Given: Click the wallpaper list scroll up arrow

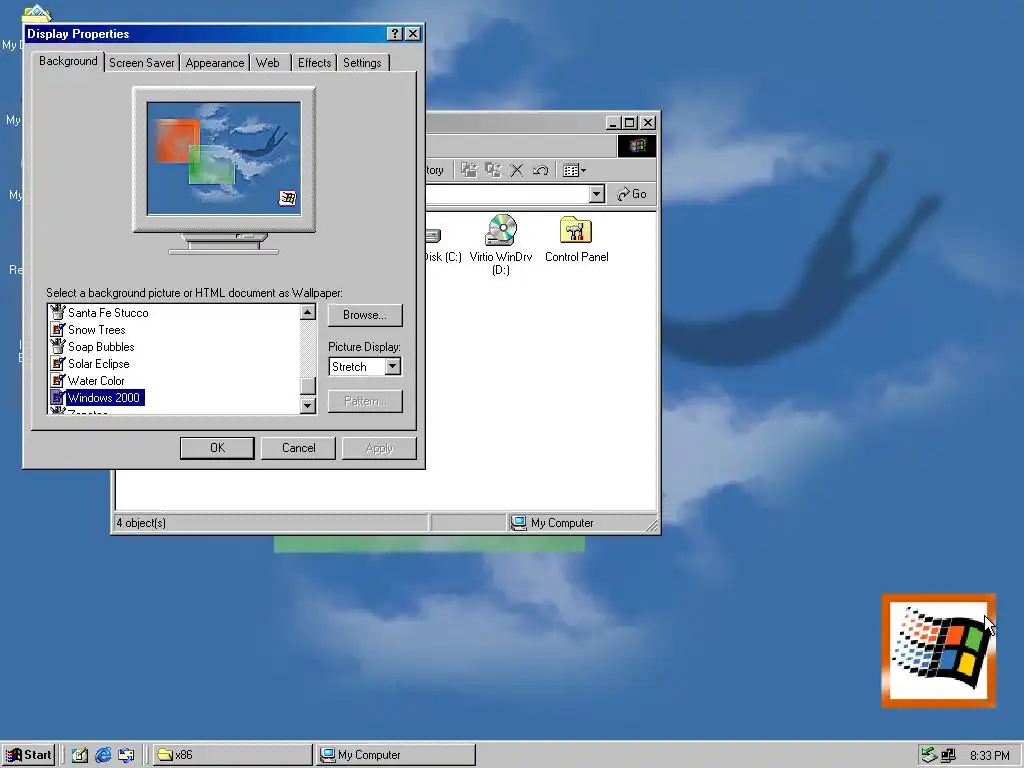Looking at the screenshot, I should (x=308, y=312).
